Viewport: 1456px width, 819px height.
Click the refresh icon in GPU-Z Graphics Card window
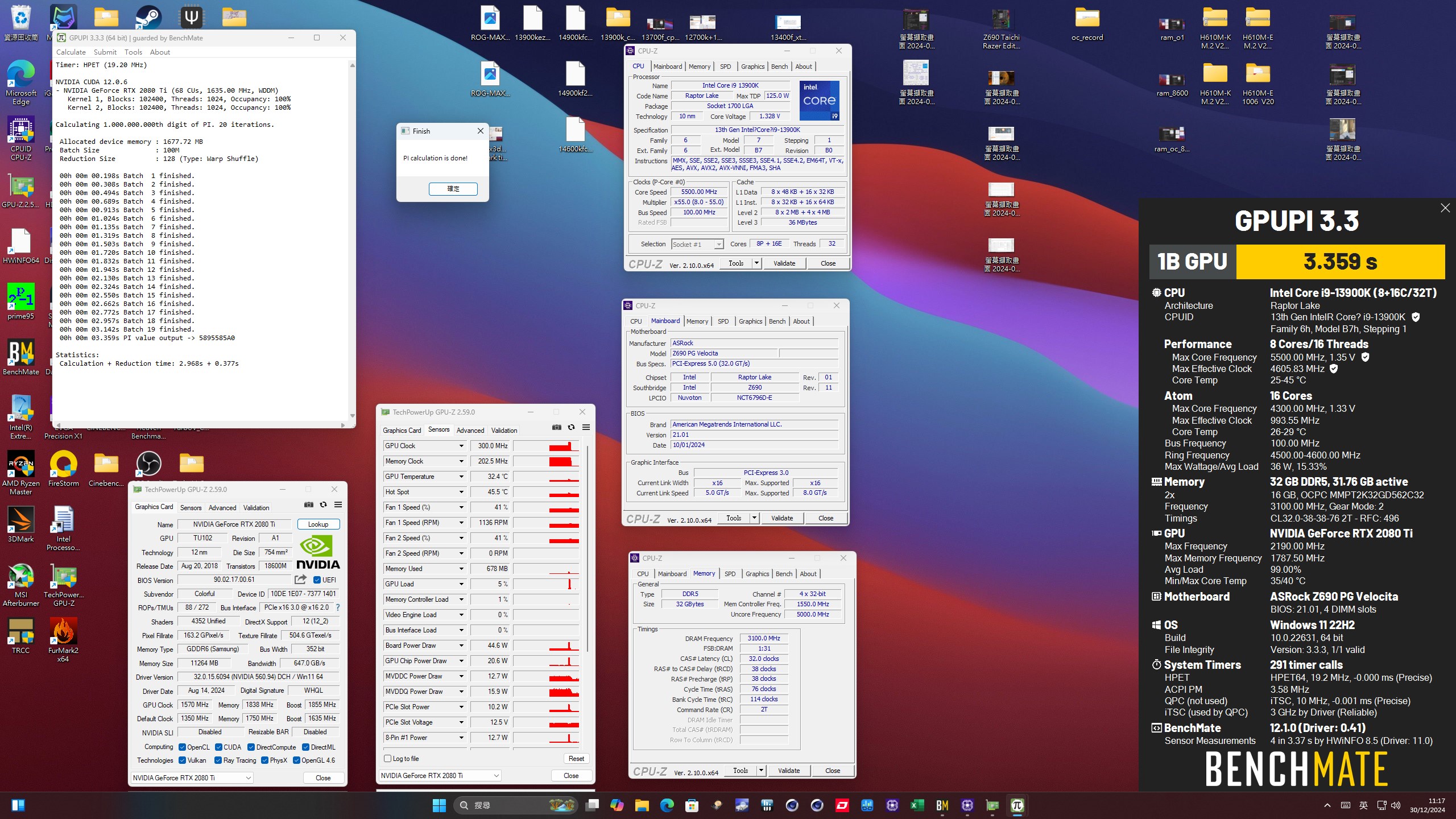click(323, 504)
